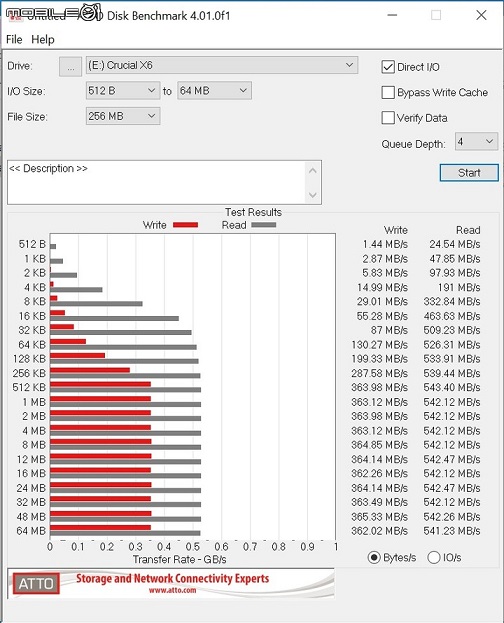Open the Drive dropdown showing Crucial X6
This screenshot has width=504, height=623.
(x=222, y=65)
